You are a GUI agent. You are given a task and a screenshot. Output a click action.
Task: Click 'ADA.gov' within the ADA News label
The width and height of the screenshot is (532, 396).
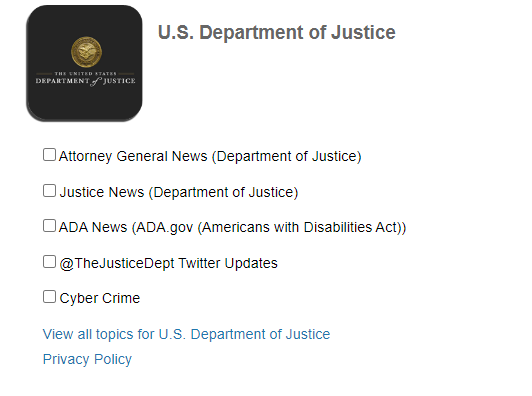pos(165,227)
